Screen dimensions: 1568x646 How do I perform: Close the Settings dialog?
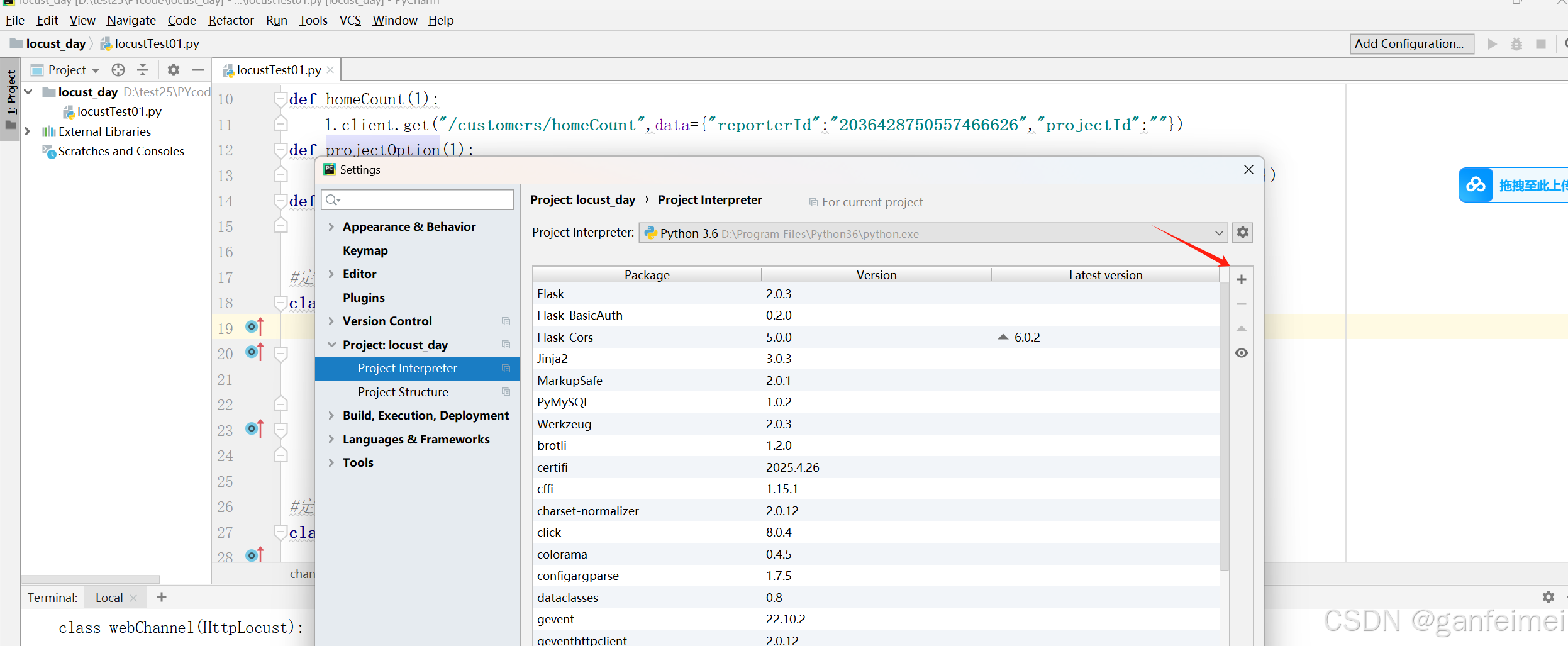click(x=1248, y=170)
